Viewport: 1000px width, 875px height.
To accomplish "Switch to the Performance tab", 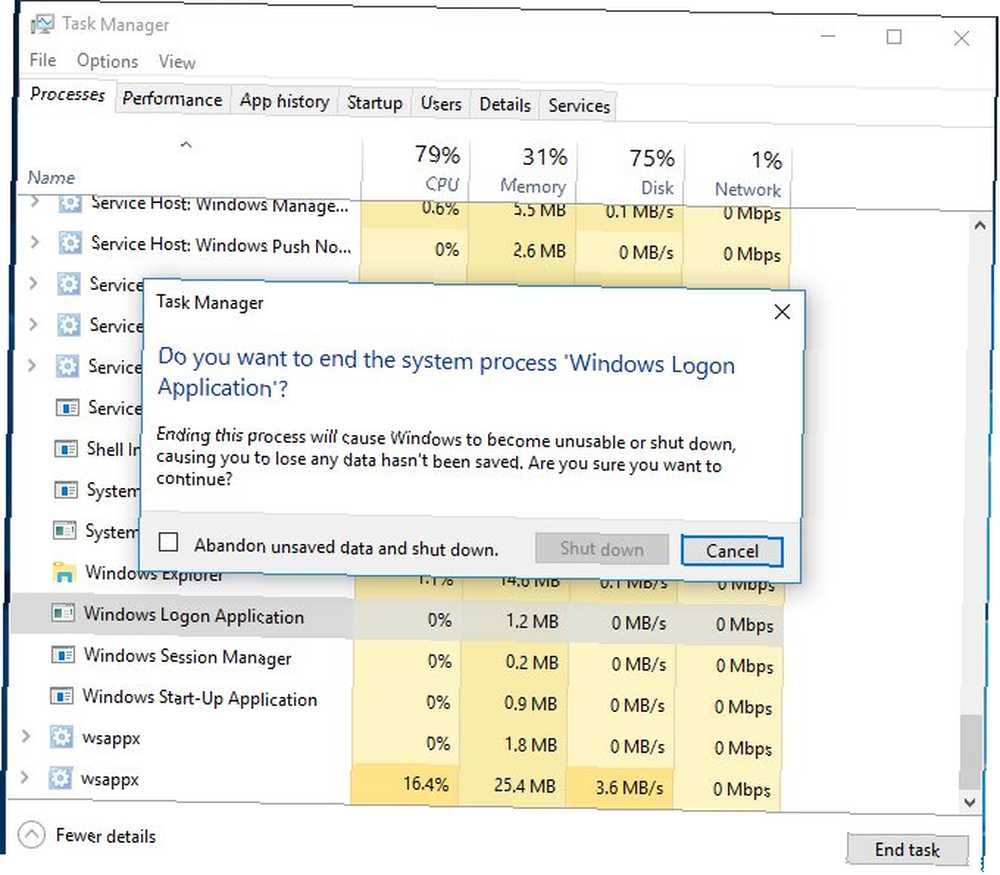I will [x=172, y=99].
